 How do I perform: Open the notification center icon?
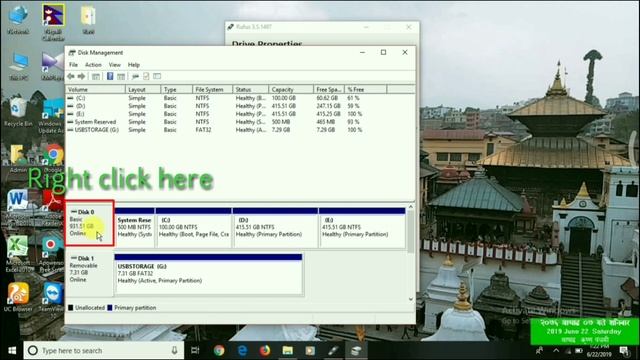pos(624,351)
